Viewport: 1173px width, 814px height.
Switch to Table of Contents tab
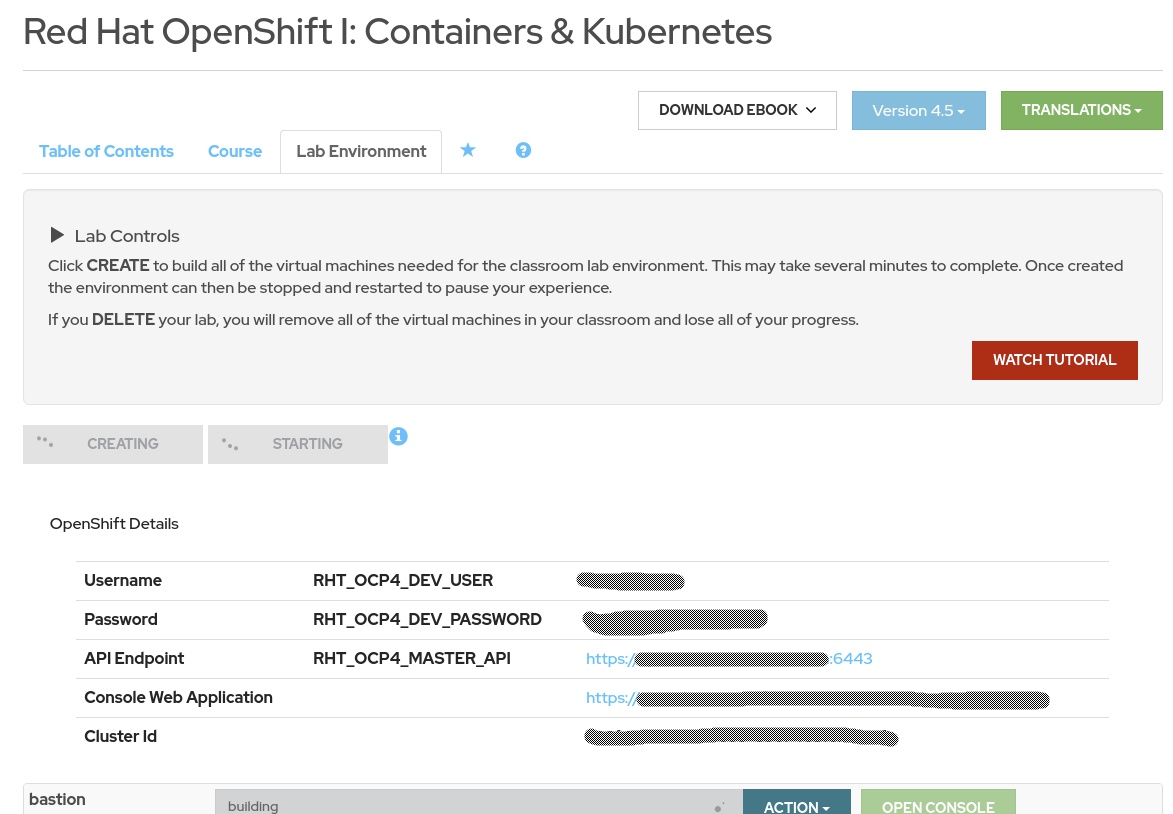(x=106, y=151)
